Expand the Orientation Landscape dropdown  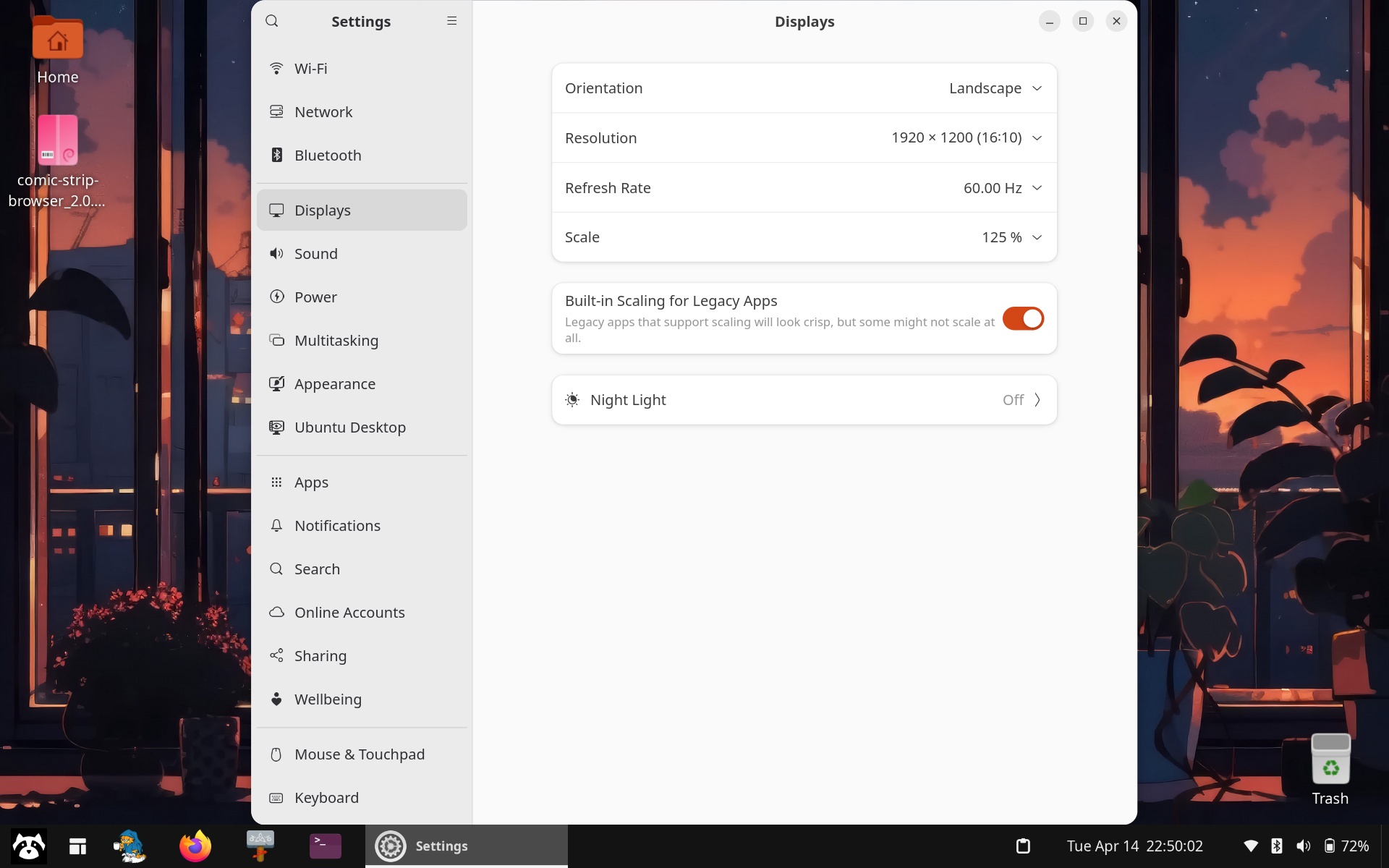[995, 88]
